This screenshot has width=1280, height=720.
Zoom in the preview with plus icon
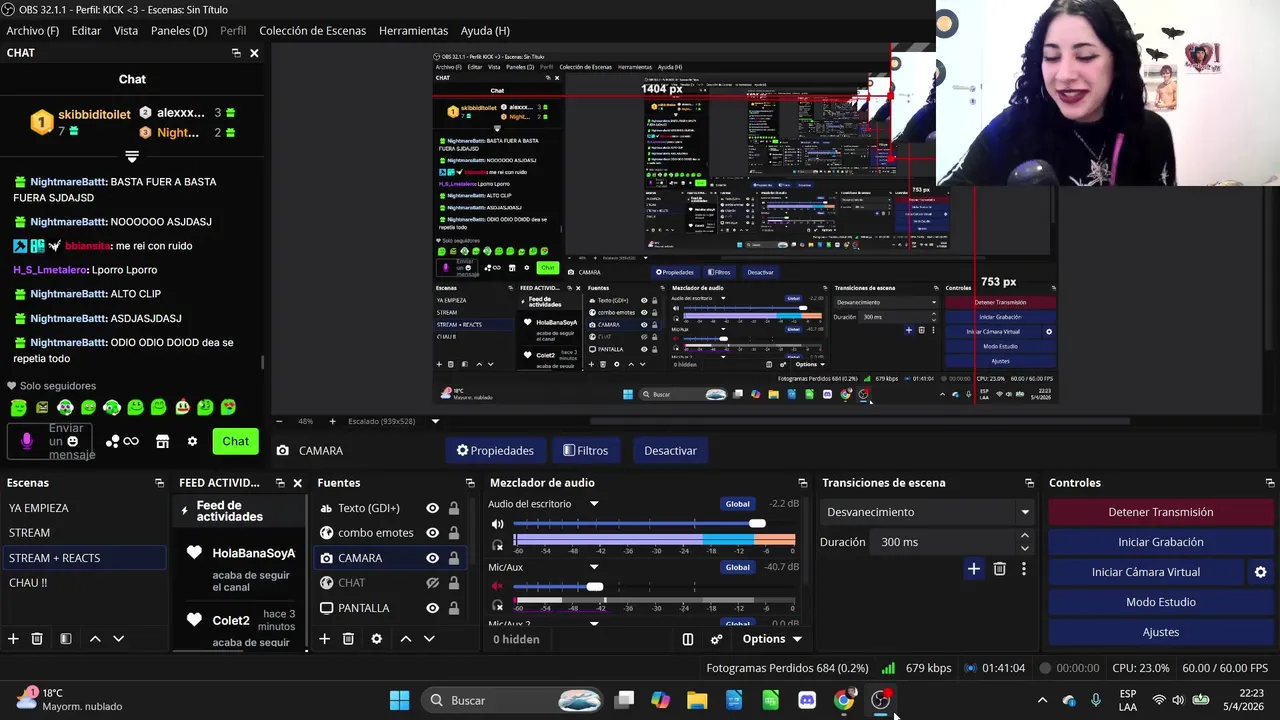(332, 421)
